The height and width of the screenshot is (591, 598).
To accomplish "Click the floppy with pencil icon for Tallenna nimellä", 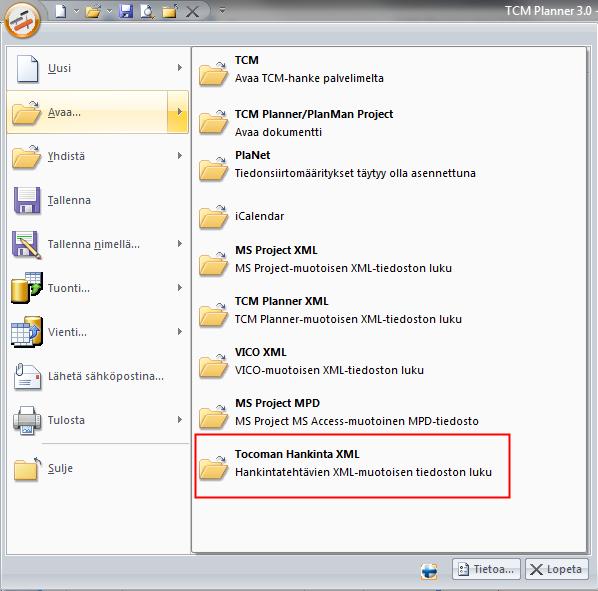I will point(27,244).
